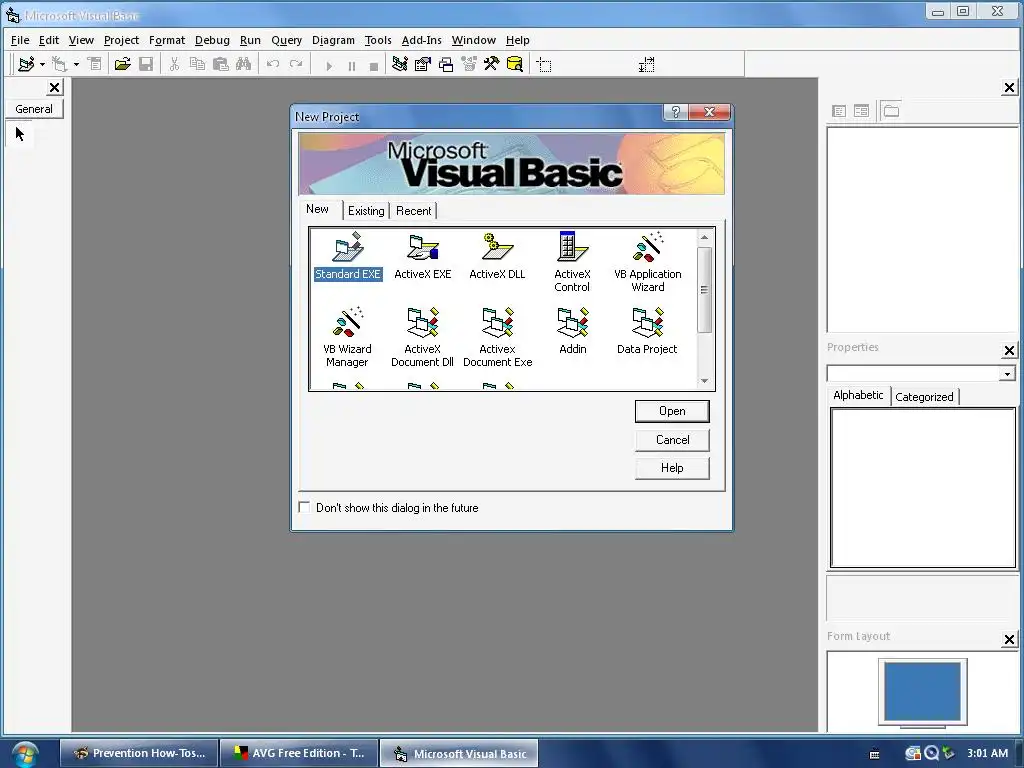Viewport: 1024px width, 768px height.
Task: Open the Add Project dropdown arrow
Action: coord(42,64)
